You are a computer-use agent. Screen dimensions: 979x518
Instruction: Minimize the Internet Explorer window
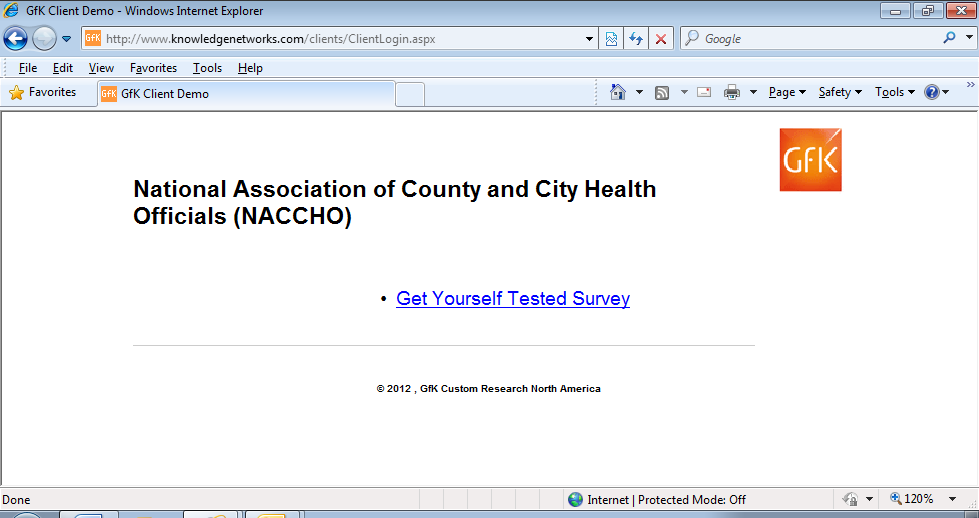pos(895,11)
